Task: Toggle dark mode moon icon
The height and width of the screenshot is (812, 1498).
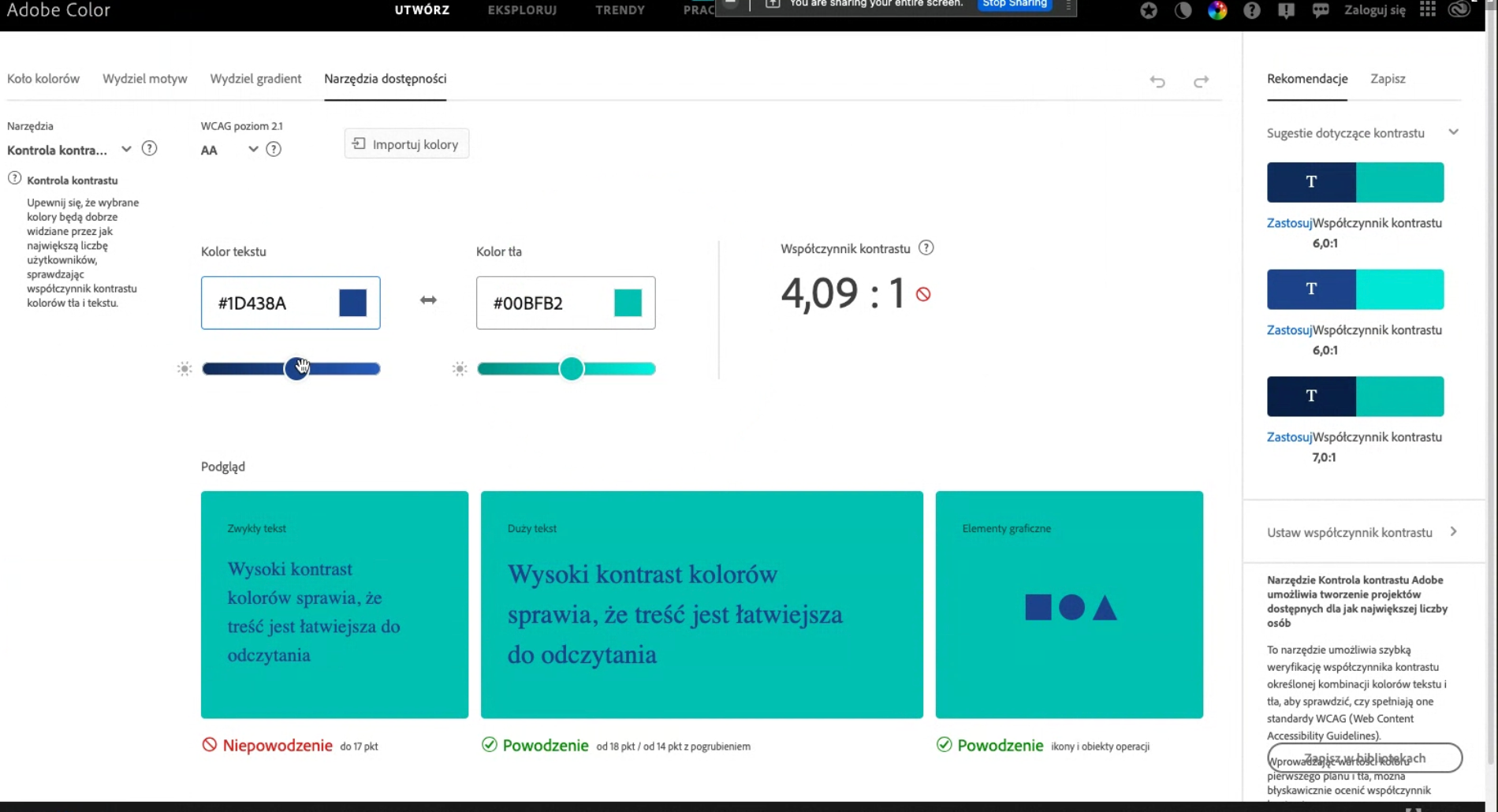Action: (1183, 10)
